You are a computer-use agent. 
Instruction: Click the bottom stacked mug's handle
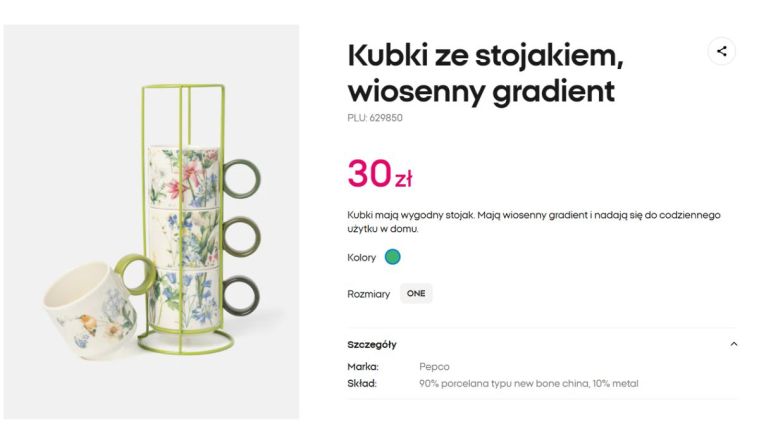coord(241,295)
